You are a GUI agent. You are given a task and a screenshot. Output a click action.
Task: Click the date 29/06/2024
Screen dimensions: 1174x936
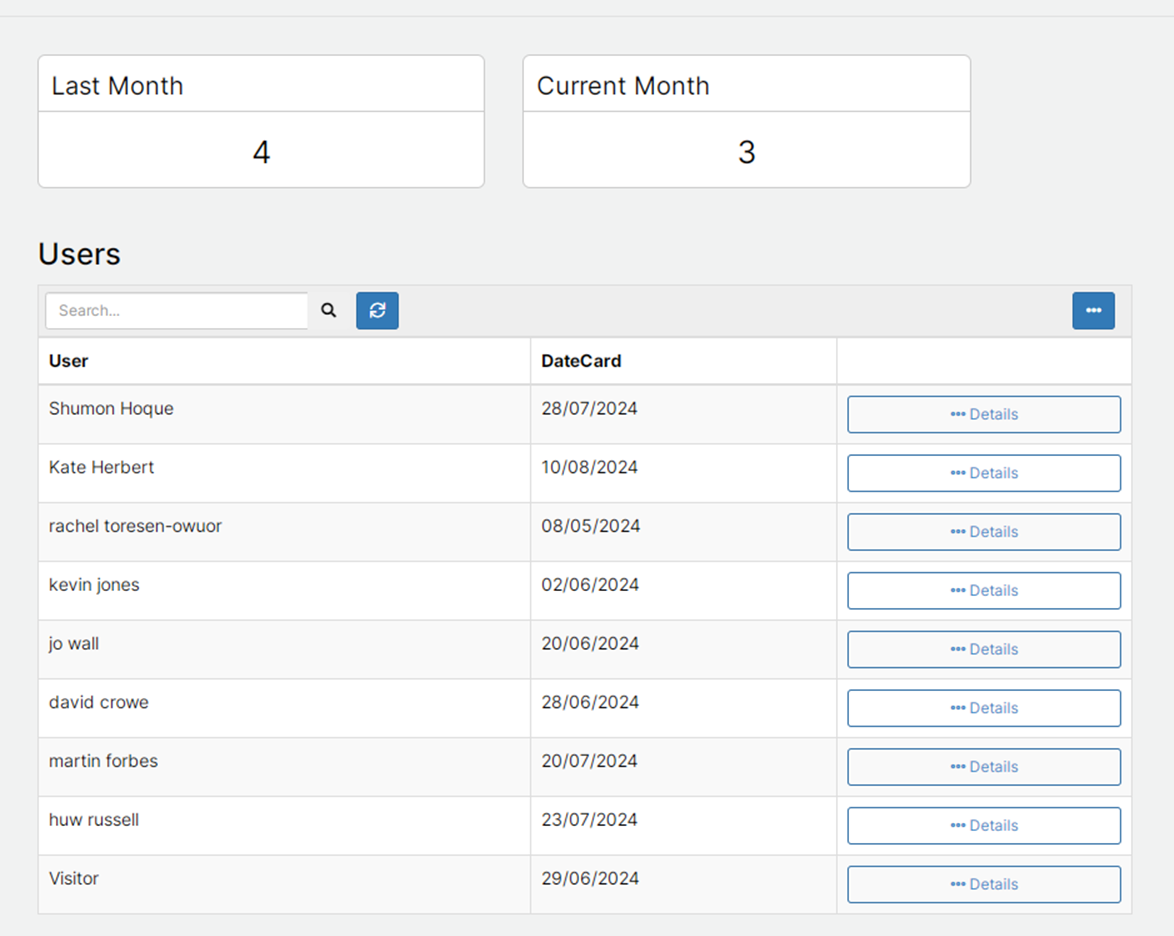pos(590,879)
